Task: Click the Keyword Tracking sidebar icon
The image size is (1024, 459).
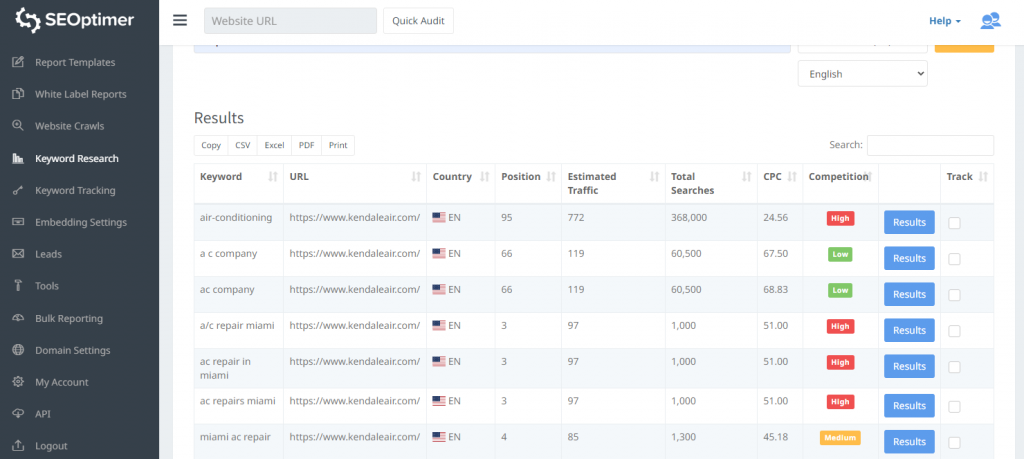Action: [x=17, y=190]
